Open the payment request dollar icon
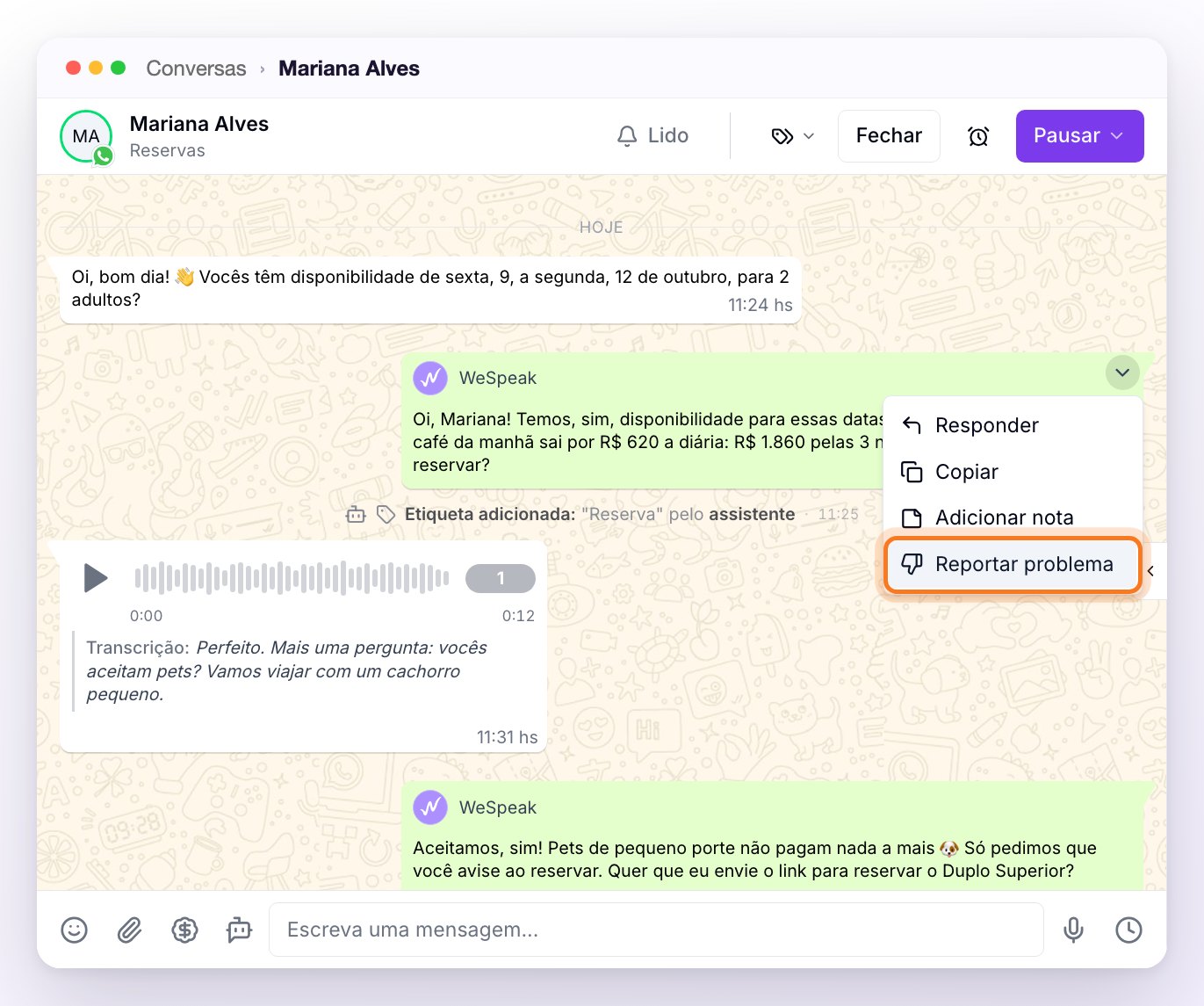 click(184, 930)
